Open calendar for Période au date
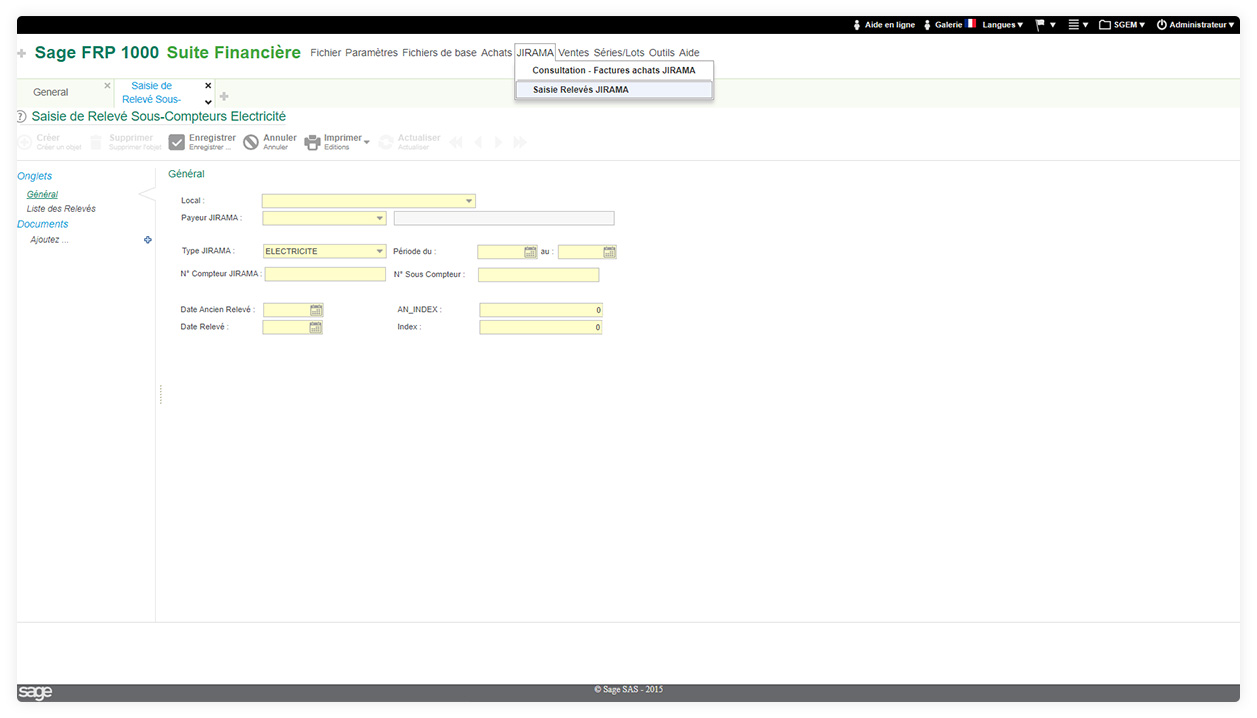The image size is (1257, 718). (609, 252)
